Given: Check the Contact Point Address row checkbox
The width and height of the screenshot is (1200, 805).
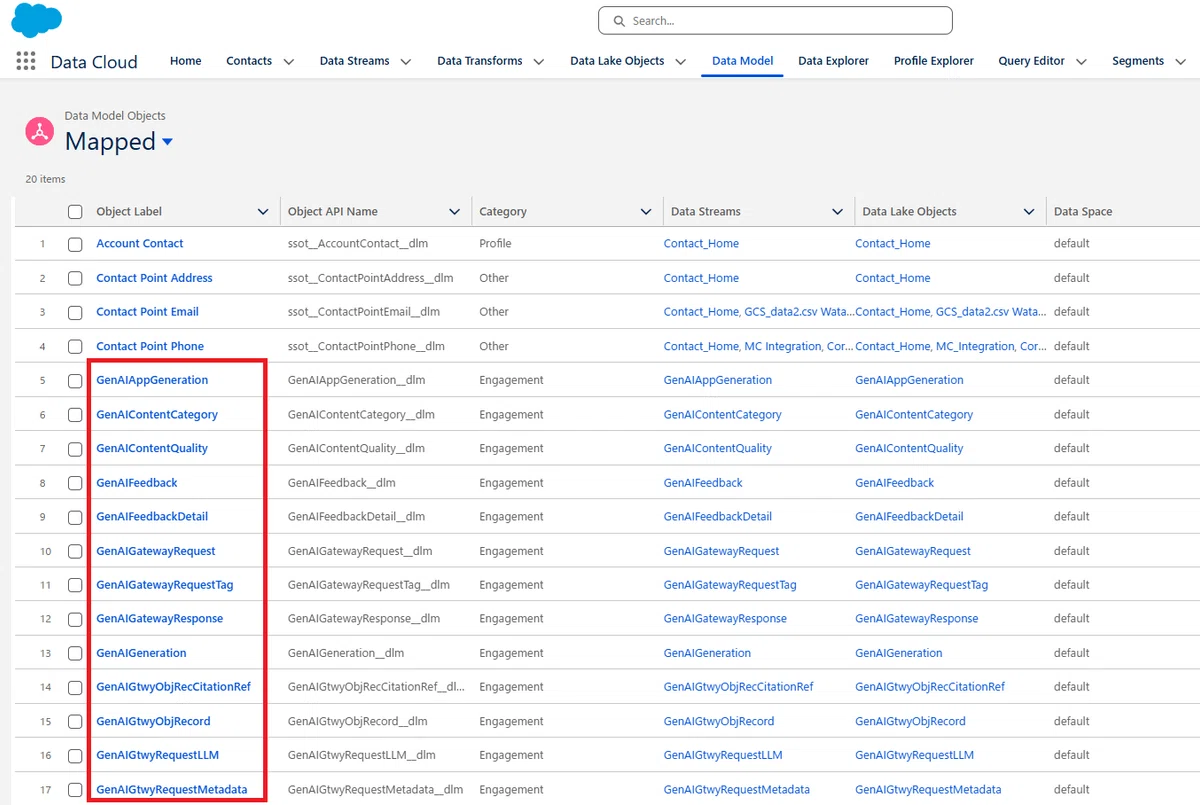Looking at the screenshot, I should [x=75, y=278].
